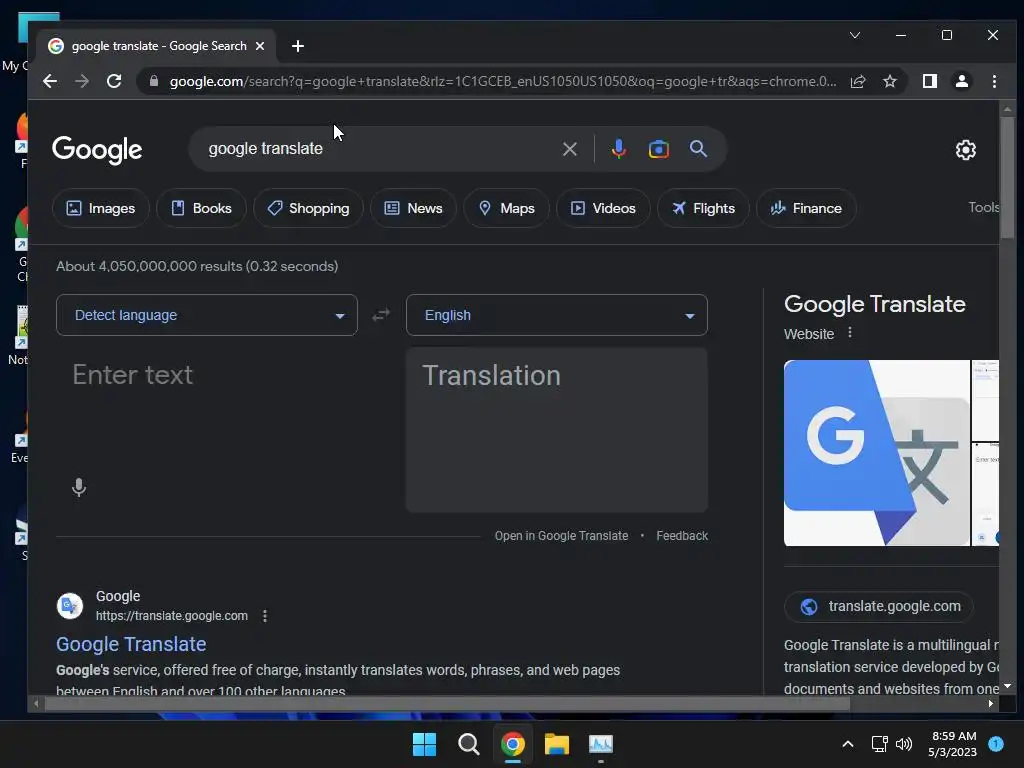This screenshot has width=1024, height=768.
Task: Clear the search box text
Action: [569, 149]
